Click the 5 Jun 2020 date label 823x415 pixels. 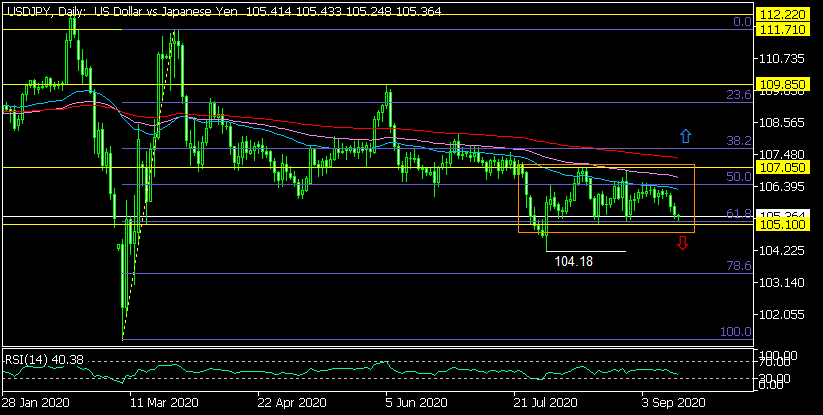click(417, 403)
